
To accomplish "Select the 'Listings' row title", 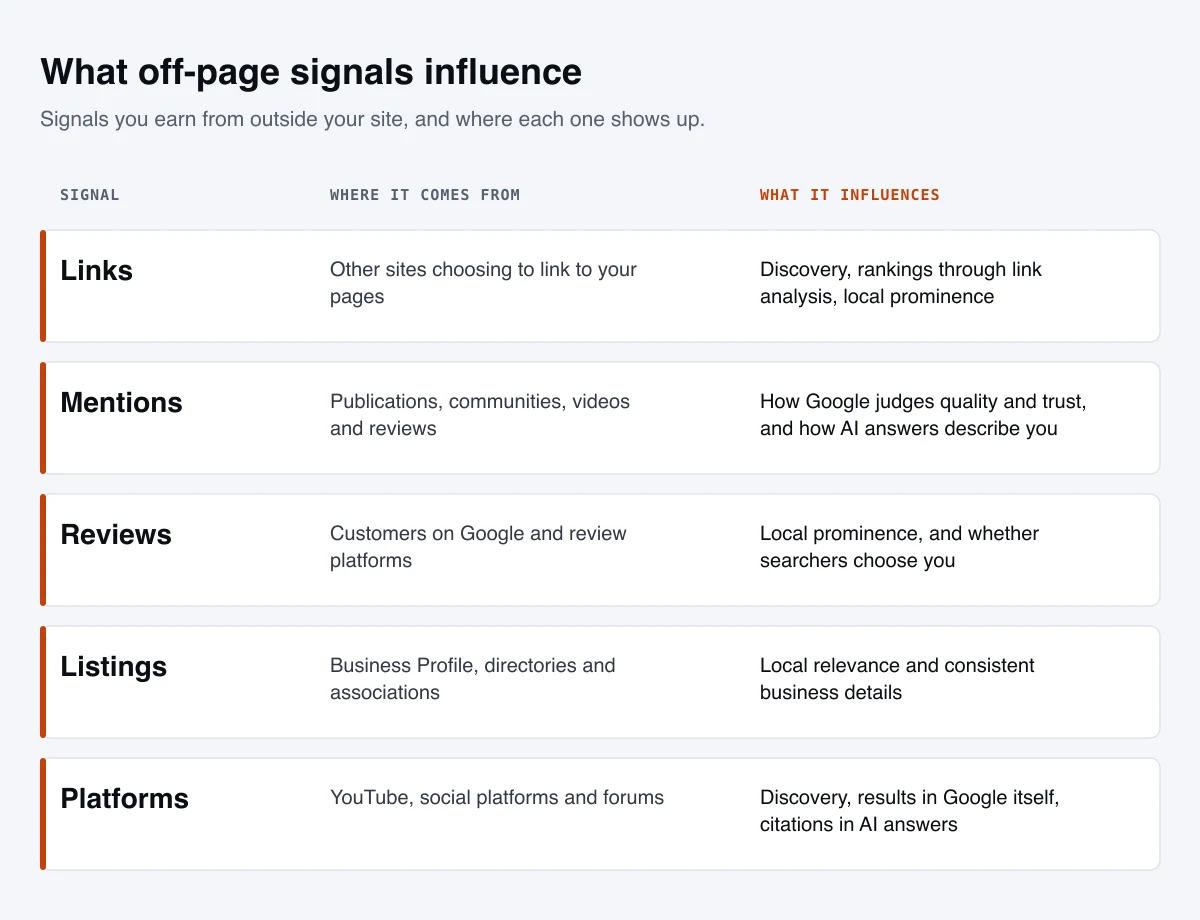I will point(113,666).
